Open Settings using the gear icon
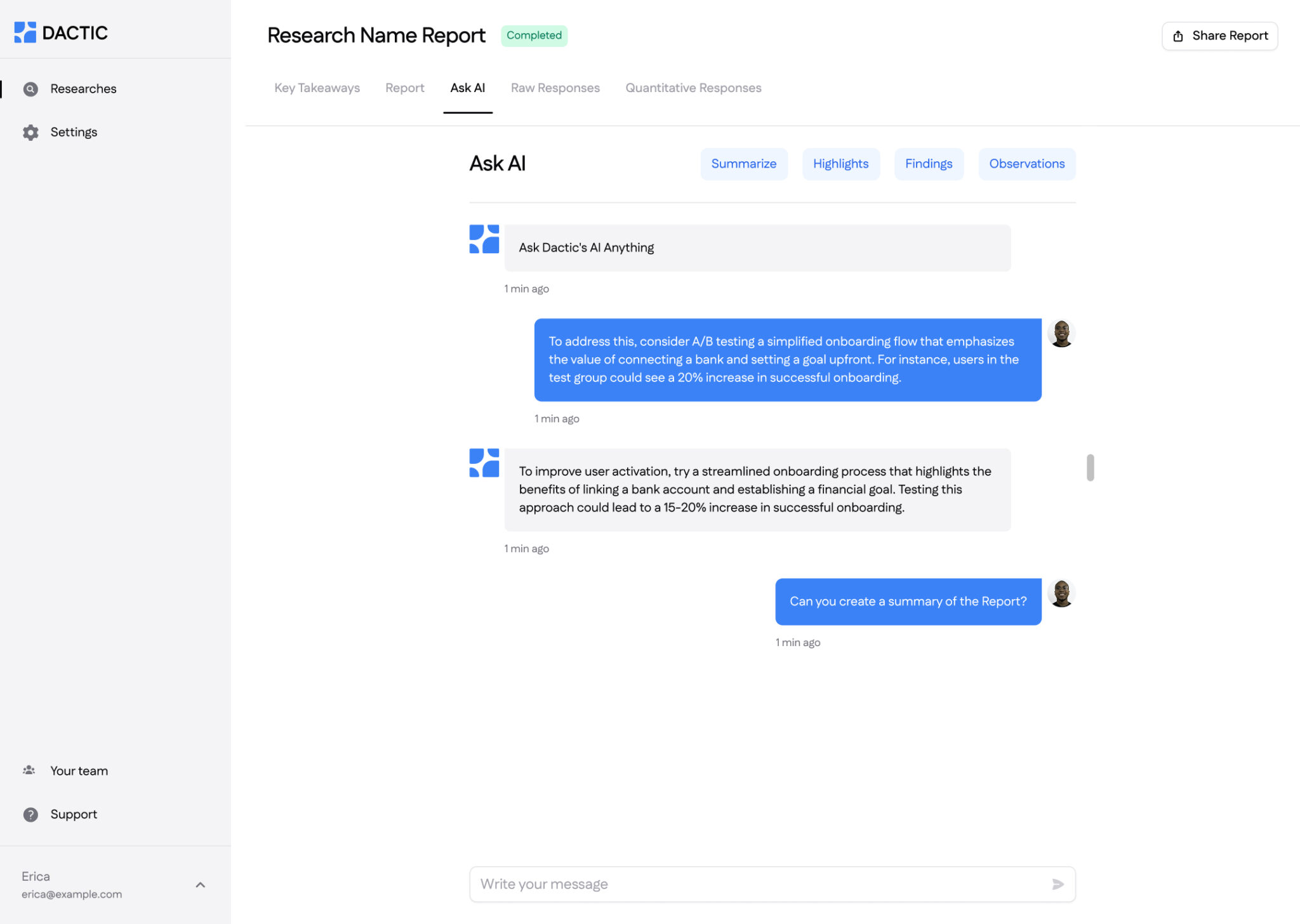 [30, 132]
